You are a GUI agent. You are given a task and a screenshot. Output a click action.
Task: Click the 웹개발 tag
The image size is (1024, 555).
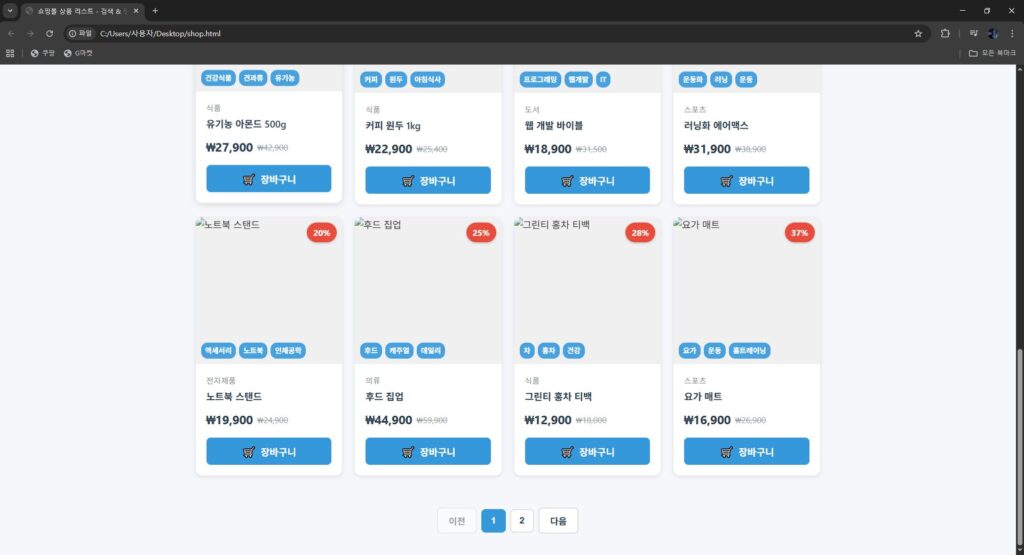(x=578, y=79)
